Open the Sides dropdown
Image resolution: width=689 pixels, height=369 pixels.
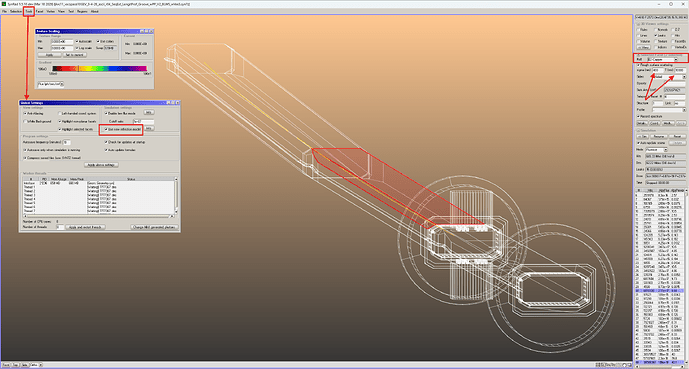point(671,77)
